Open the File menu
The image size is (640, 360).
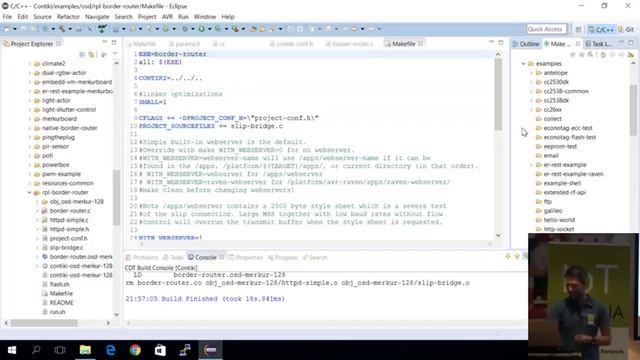point(7,17)
